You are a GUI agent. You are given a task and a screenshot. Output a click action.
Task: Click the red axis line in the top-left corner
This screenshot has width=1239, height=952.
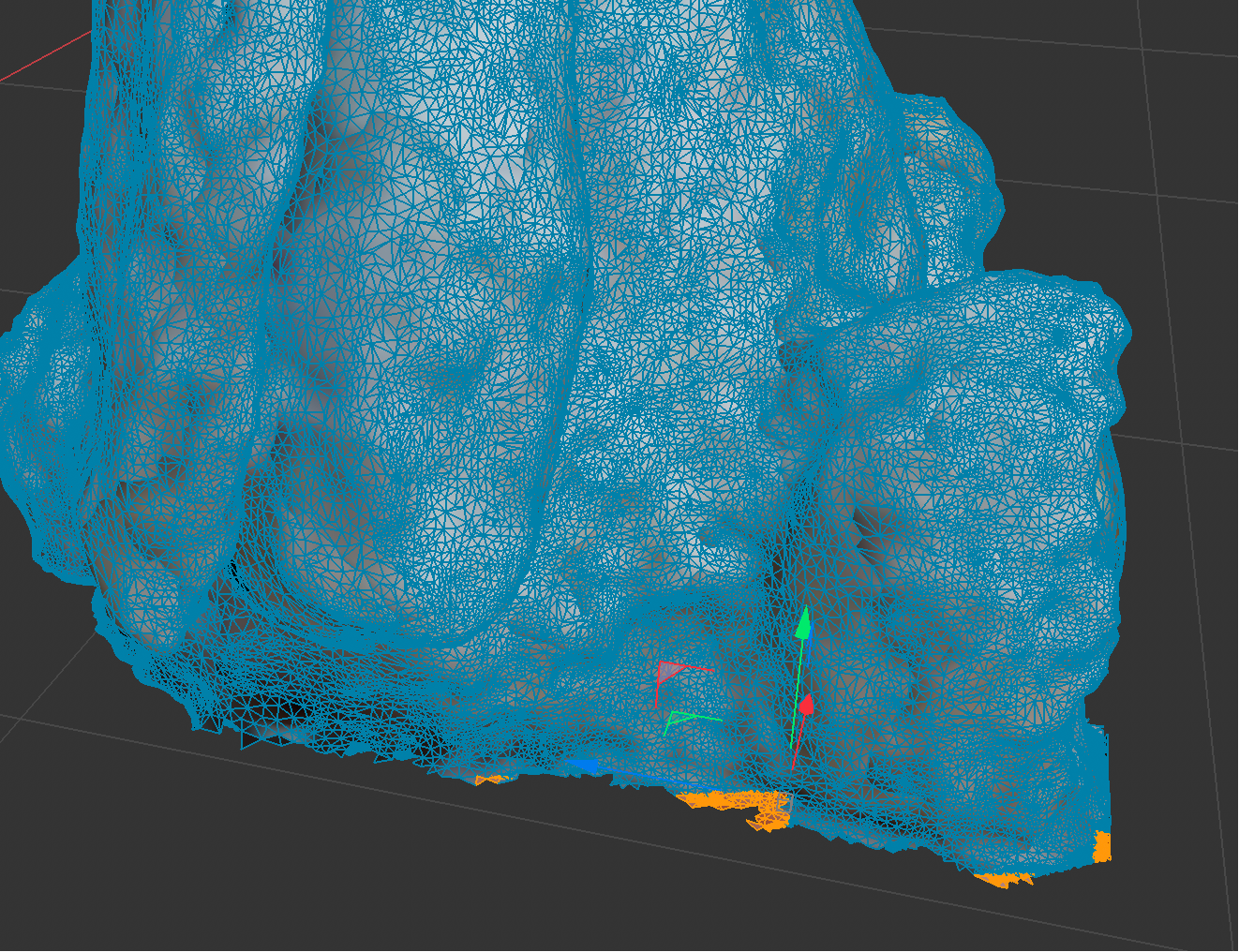(37, 61)
